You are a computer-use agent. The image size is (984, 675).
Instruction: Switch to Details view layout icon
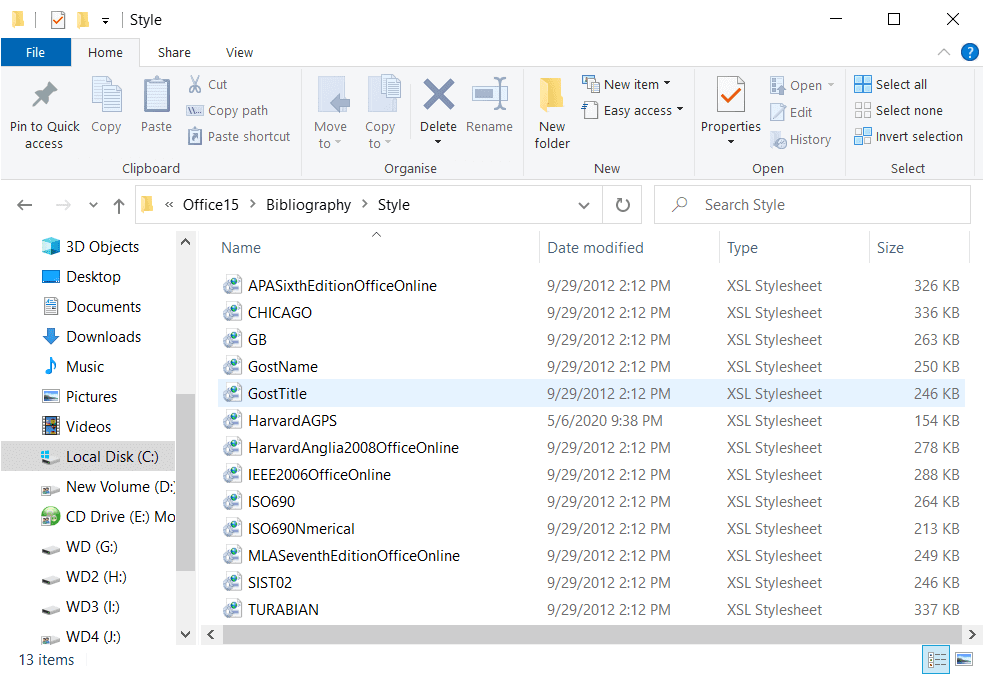click(x=937, y=659)
